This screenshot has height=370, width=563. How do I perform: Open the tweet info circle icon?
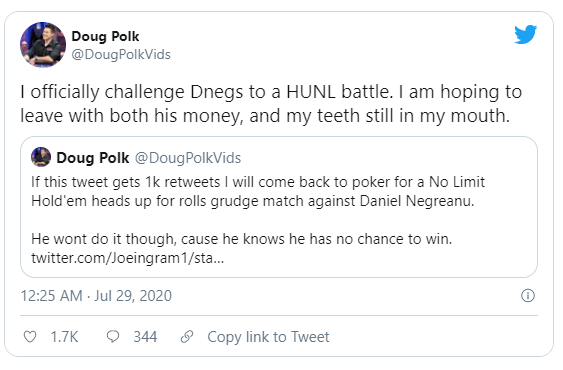pyautogui.click(x=527, y=296)
